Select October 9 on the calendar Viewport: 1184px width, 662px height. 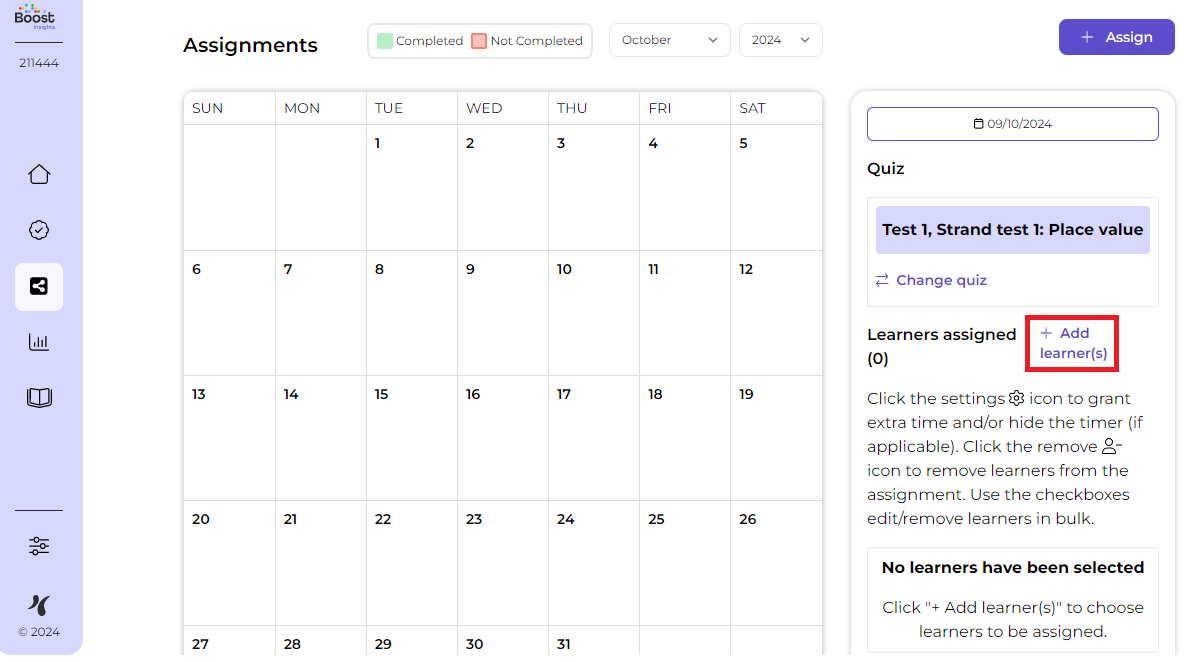pos(502,312)
